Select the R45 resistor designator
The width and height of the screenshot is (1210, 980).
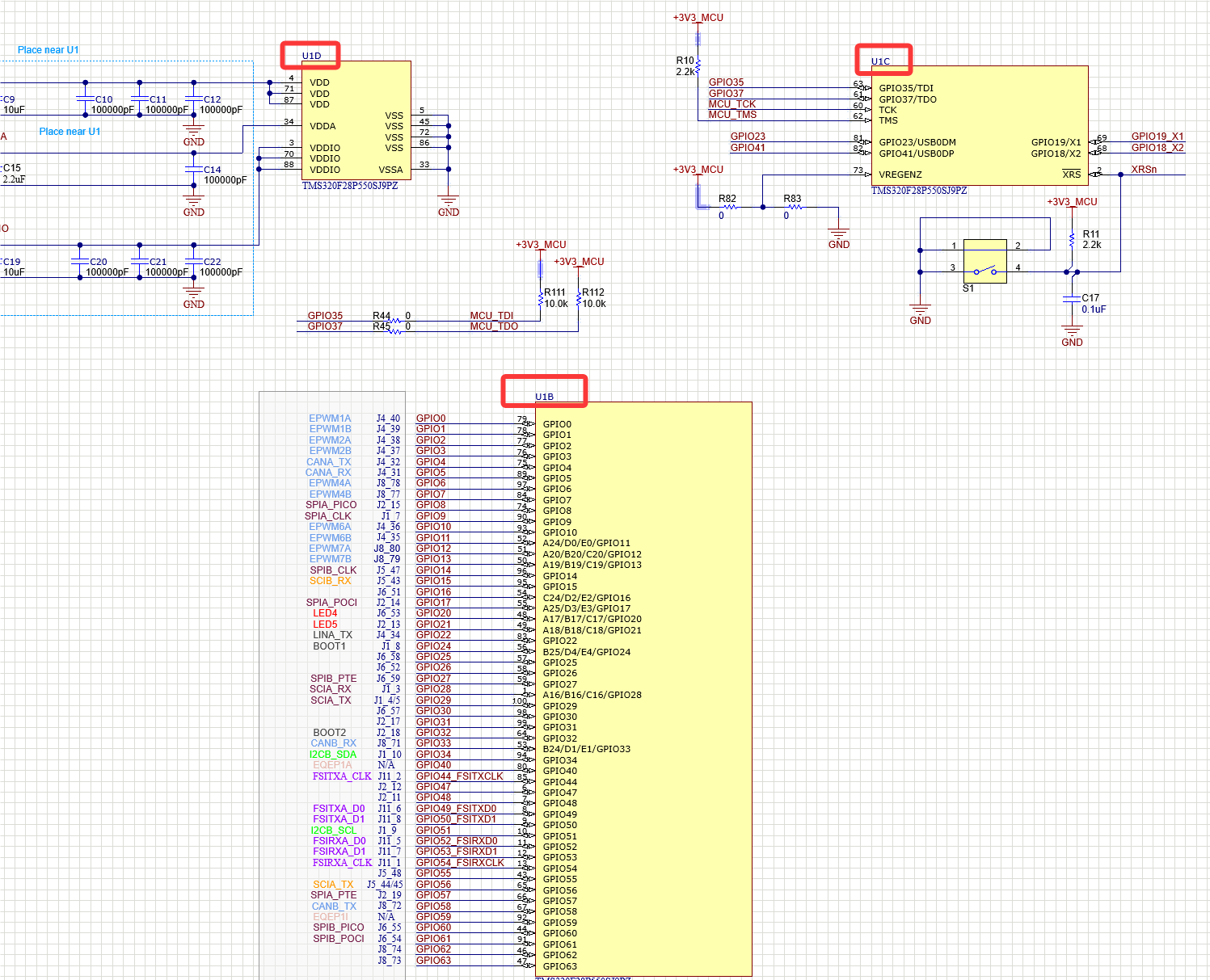(382, 326)
